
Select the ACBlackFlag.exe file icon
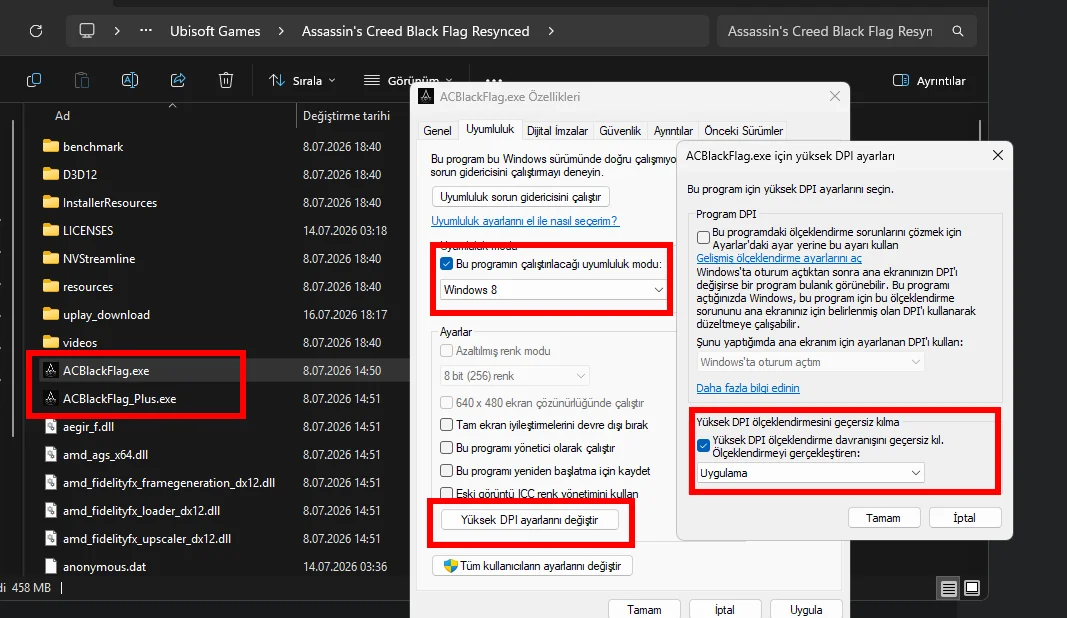tap(50, 370)
